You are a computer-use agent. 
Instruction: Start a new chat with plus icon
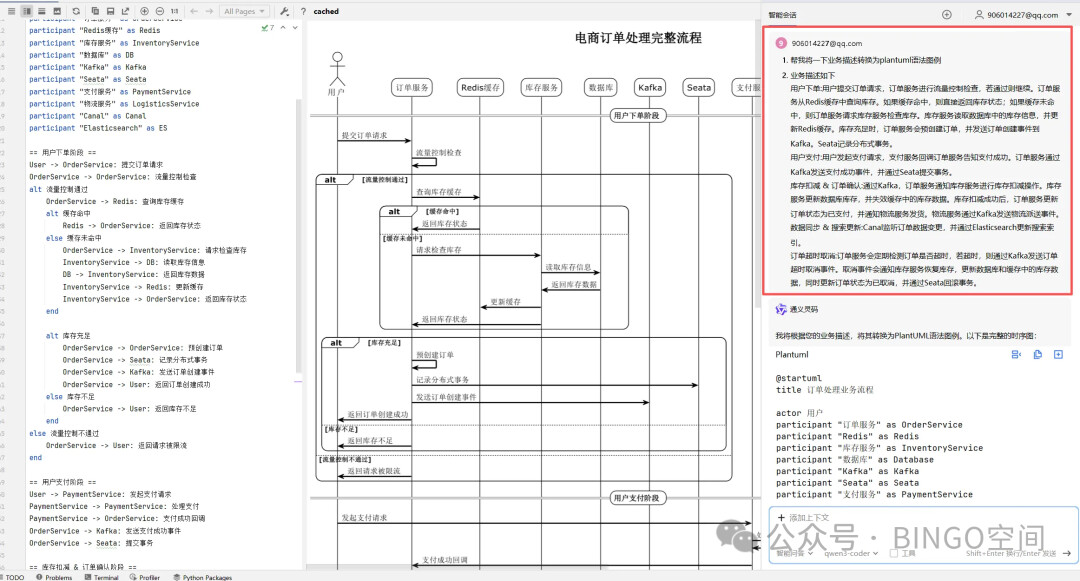pos(947,14)
